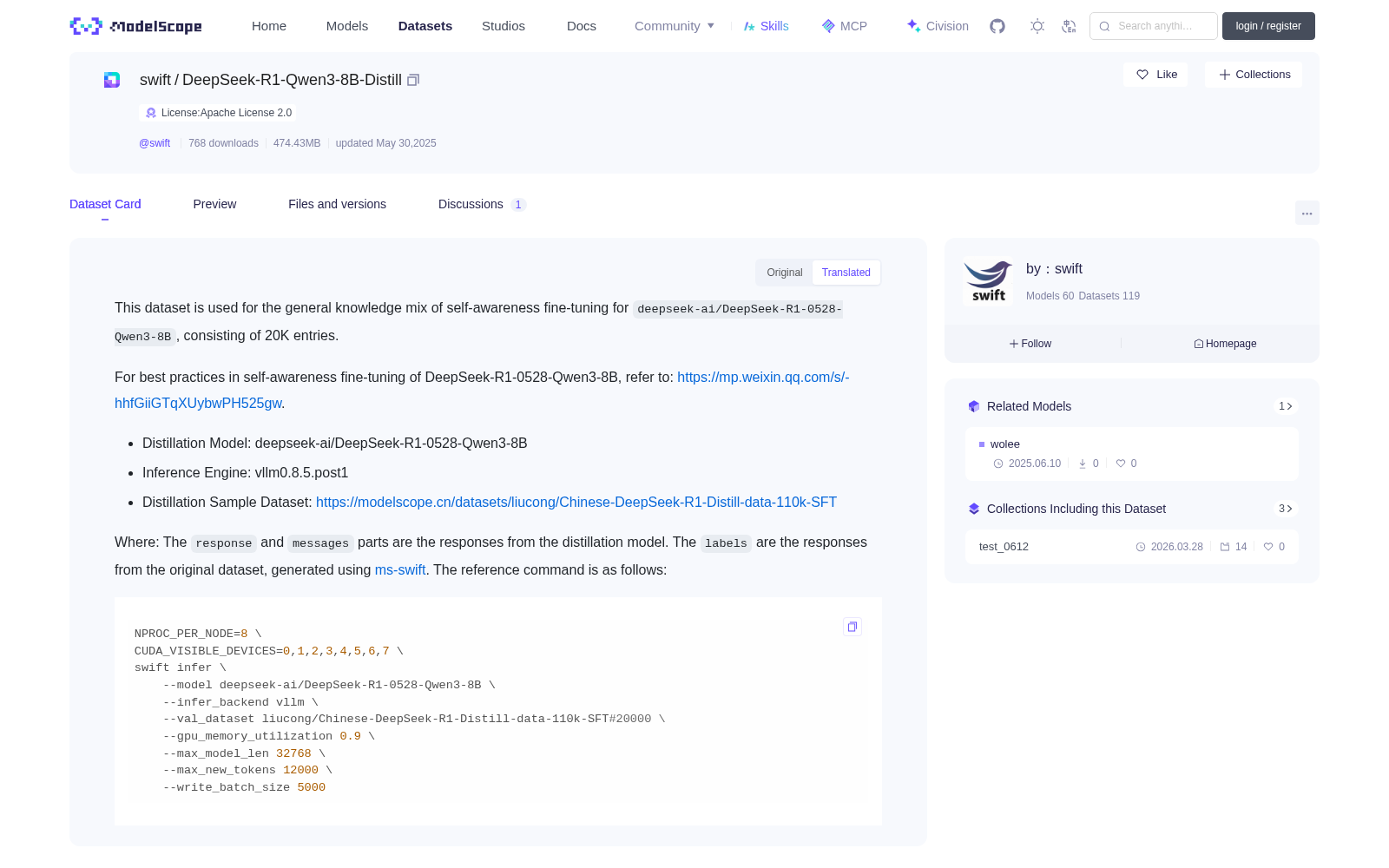Open the Datasets section
The width and height of the screenshot is (1389, 868).
425,26
